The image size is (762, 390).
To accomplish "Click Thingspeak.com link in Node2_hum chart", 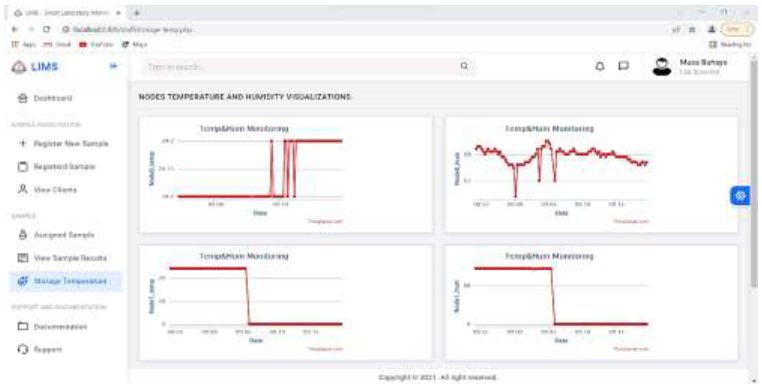I will [631, 349].
